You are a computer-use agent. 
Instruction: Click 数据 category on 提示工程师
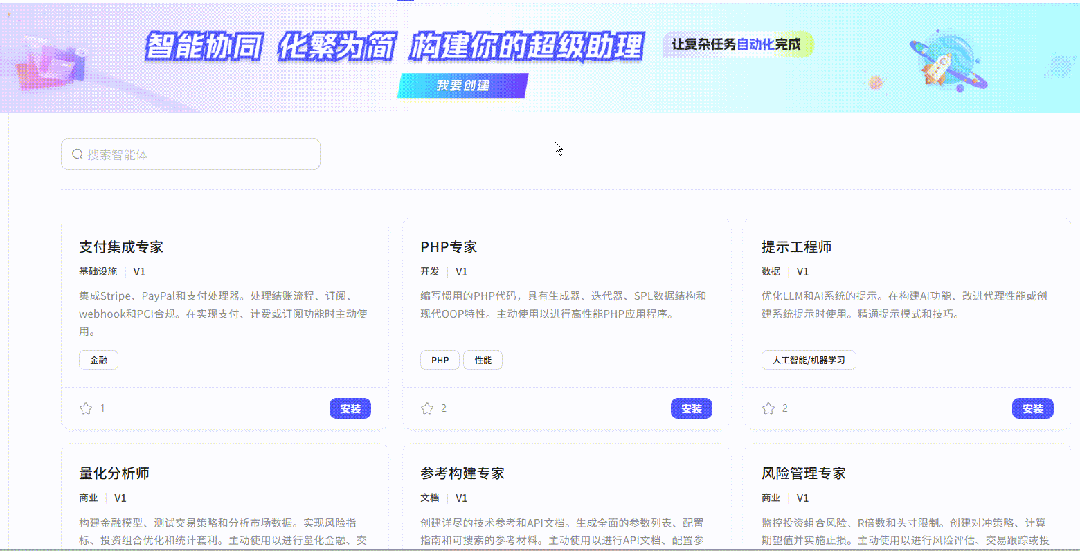[771, 271]
